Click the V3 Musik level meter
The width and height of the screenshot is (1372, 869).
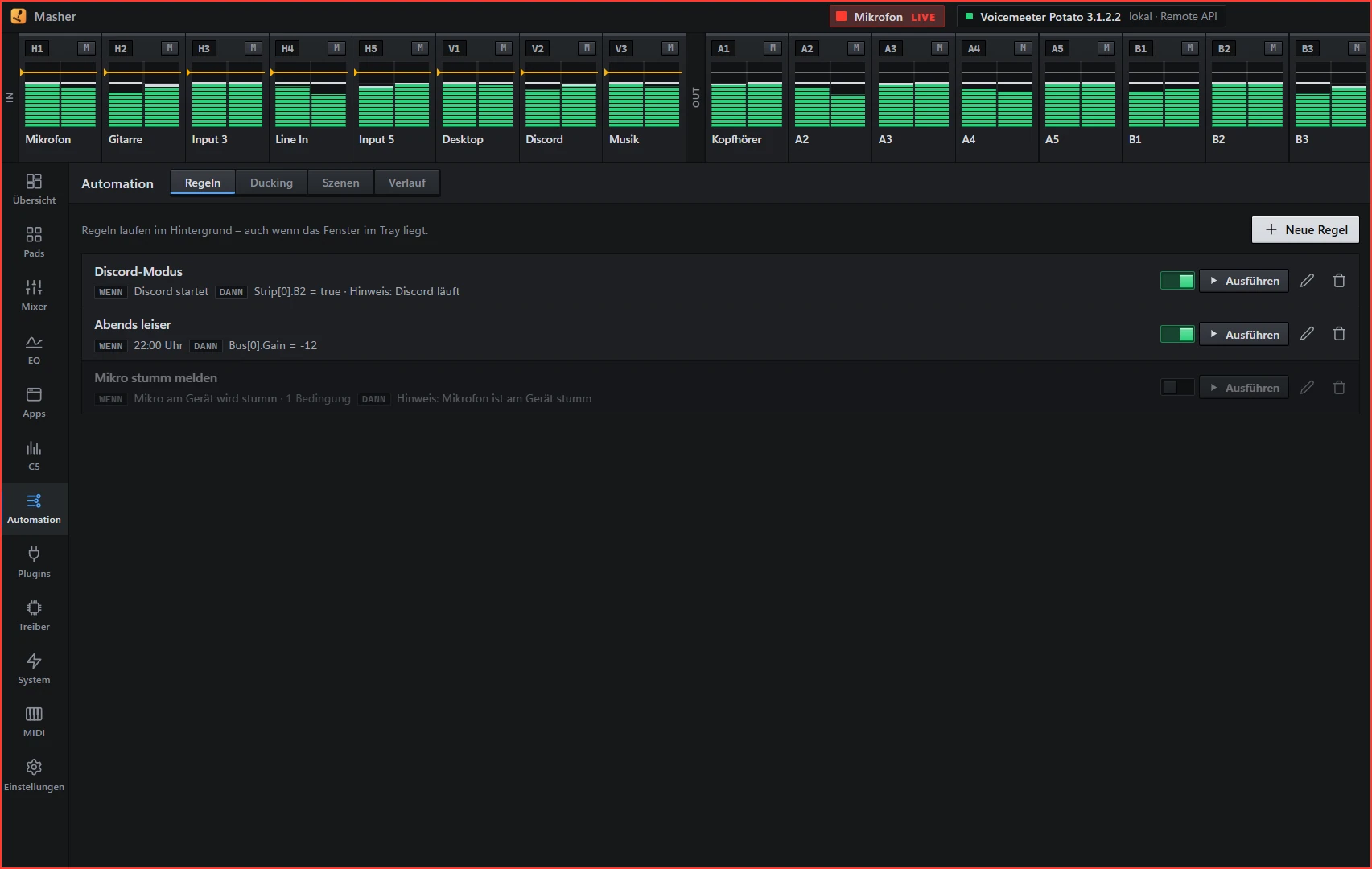coord(644,94)
